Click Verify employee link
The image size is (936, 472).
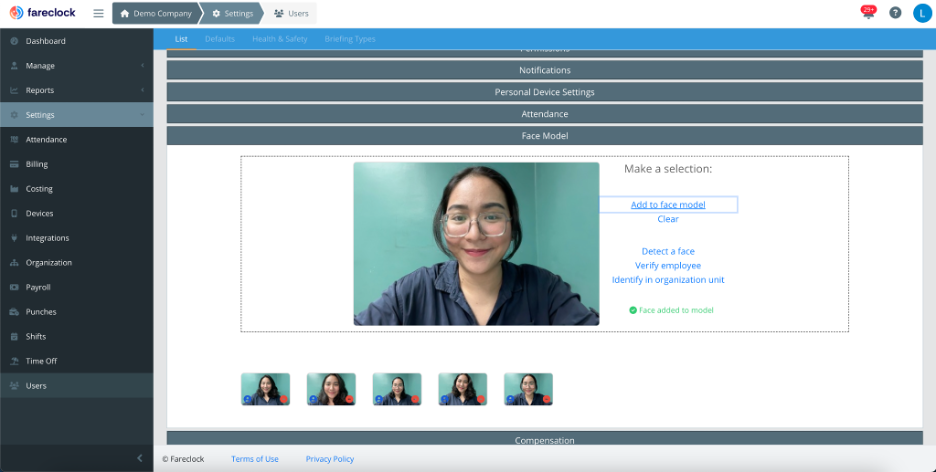(x=668, y=266)
